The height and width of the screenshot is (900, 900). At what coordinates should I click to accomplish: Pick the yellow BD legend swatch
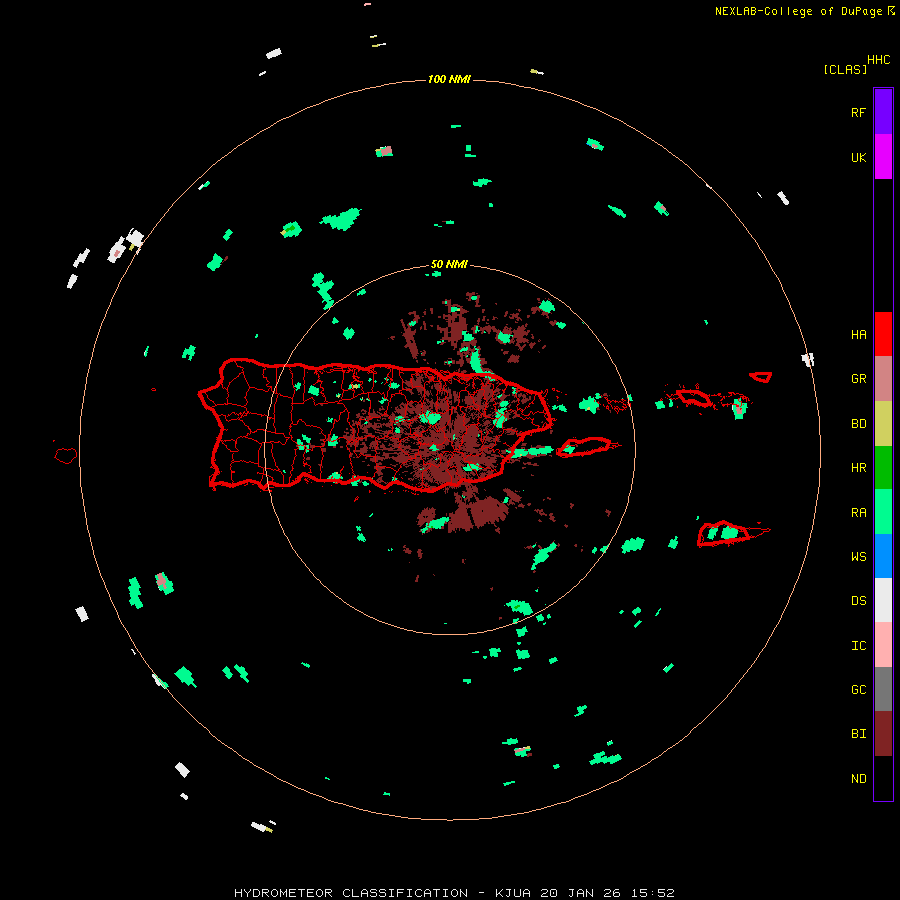[x=883, y=424]
